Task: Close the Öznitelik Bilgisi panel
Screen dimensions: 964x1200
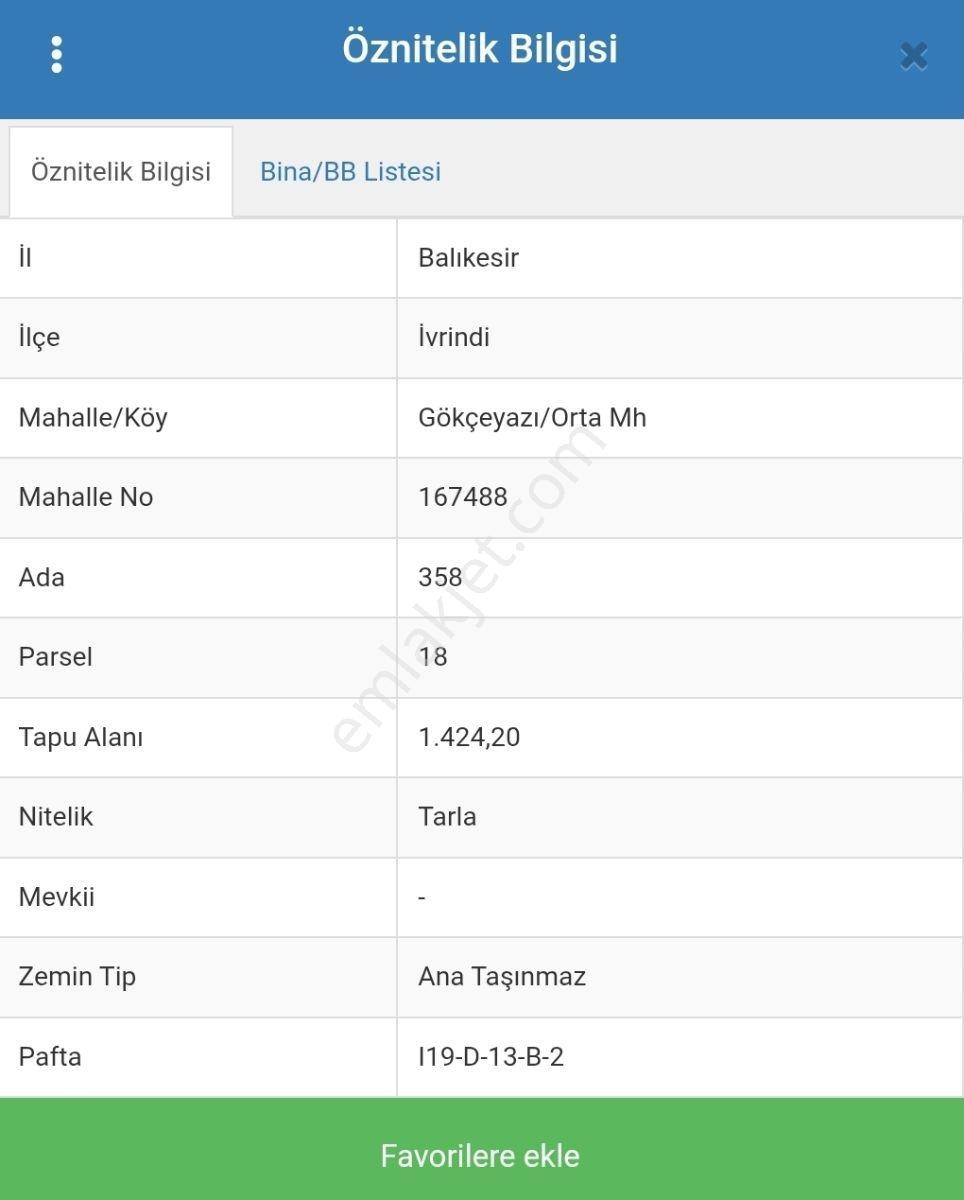Action: (x=913, y=55)
